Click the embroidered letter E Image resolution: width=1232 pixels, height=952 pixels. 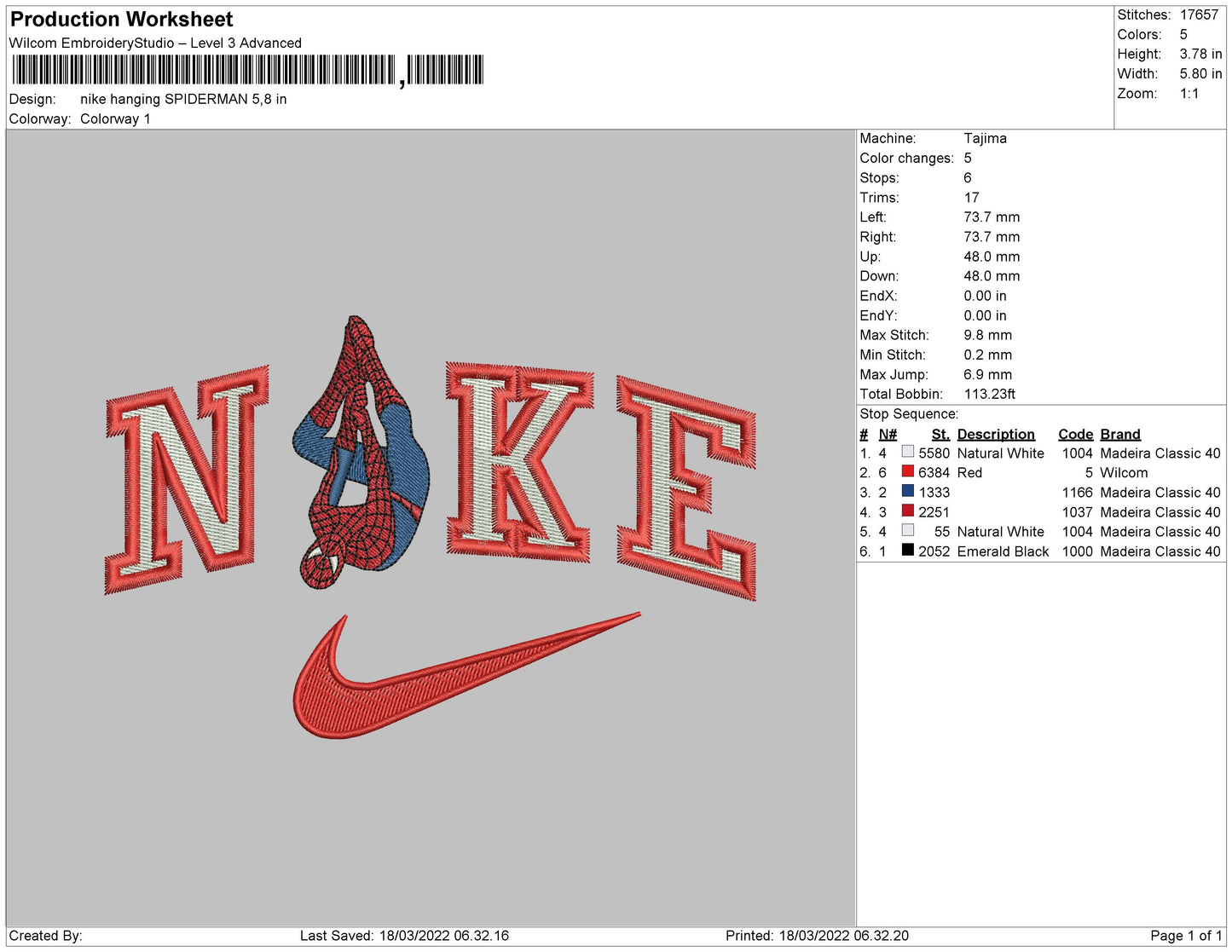coord(685,488)
